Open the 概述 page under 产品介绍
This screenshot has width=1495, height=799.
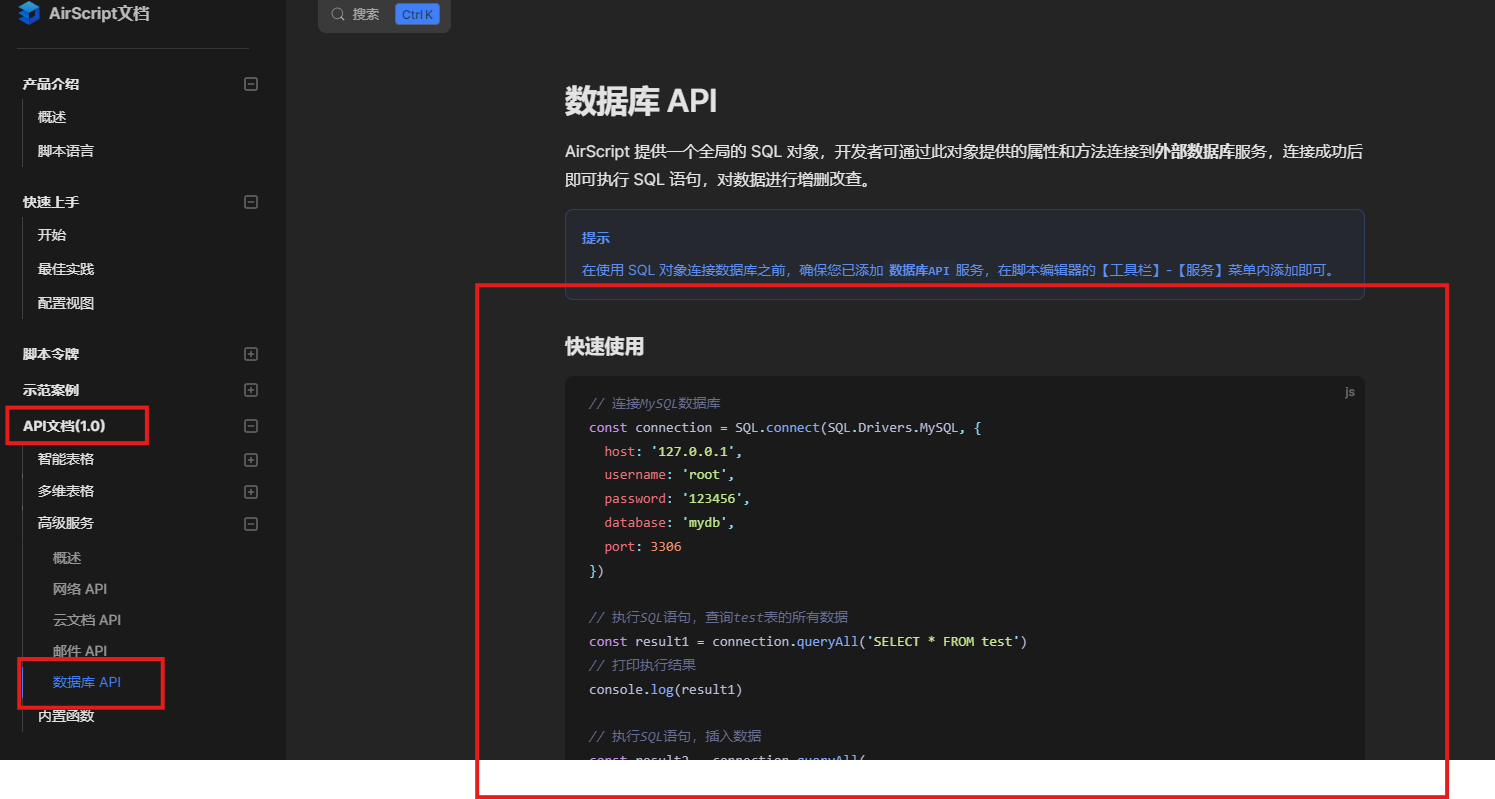click(x=52, y=117)
